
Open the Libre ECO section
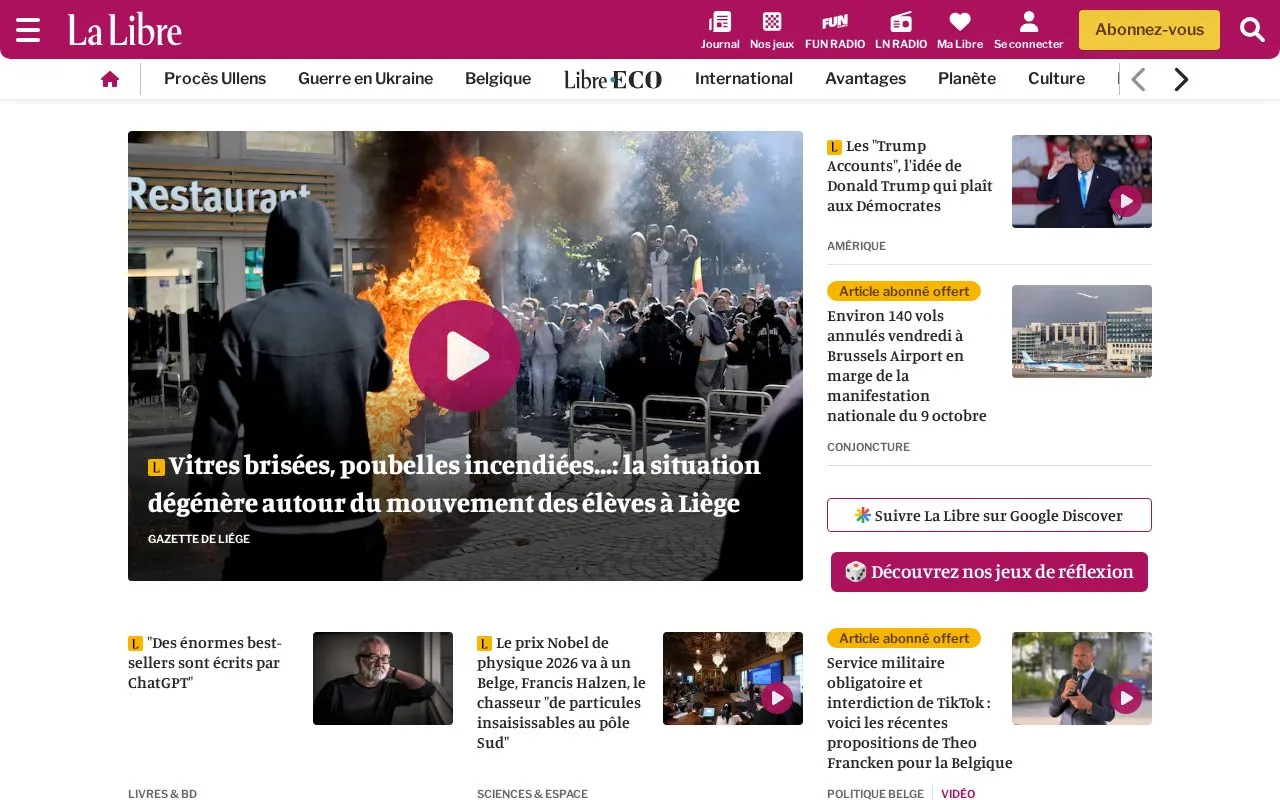(613, 79)
